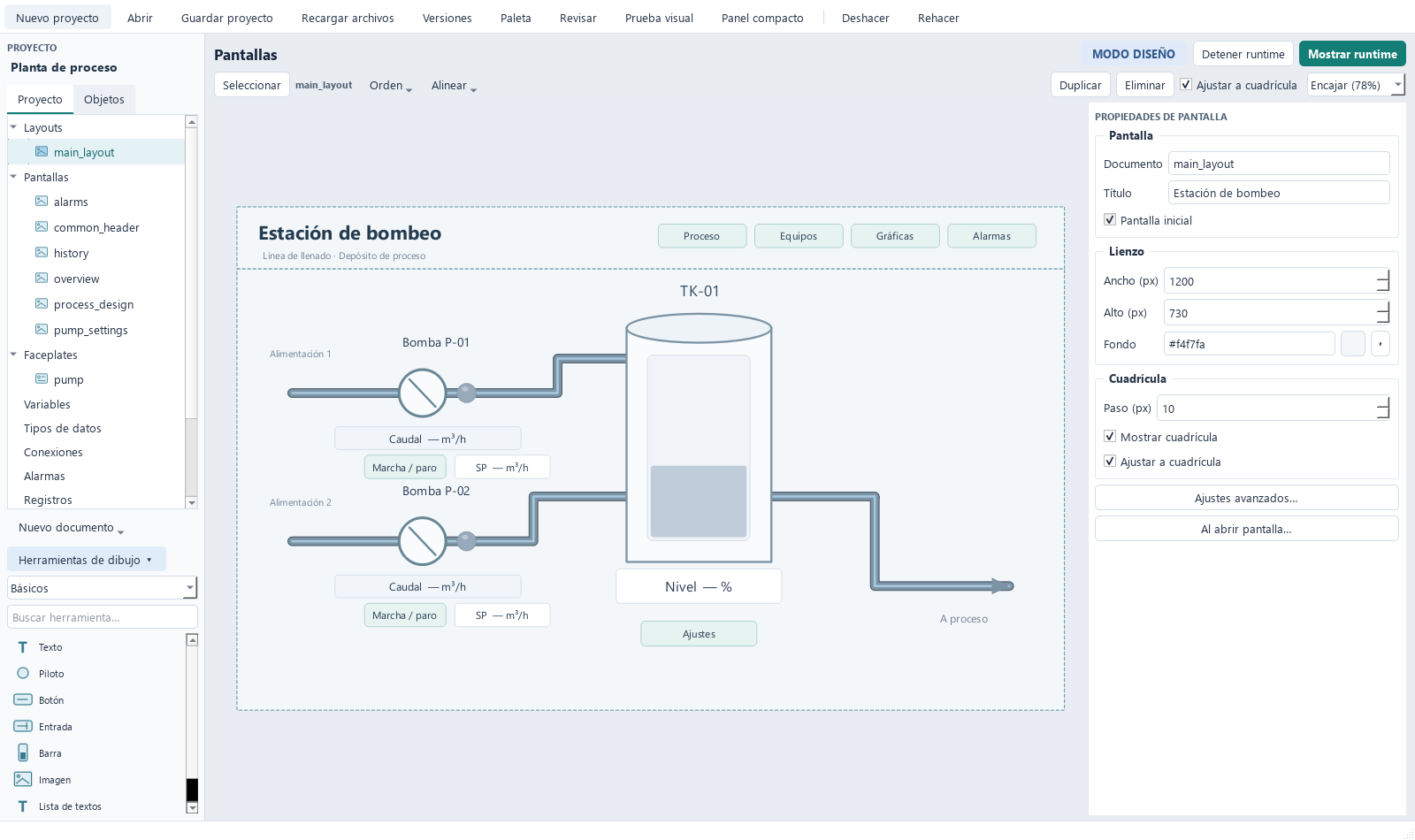Toggle Ajustar a cuadrícula in Cuadrícula section
Viewport: 1415px width, 840px height.
tap(1110, 461)
